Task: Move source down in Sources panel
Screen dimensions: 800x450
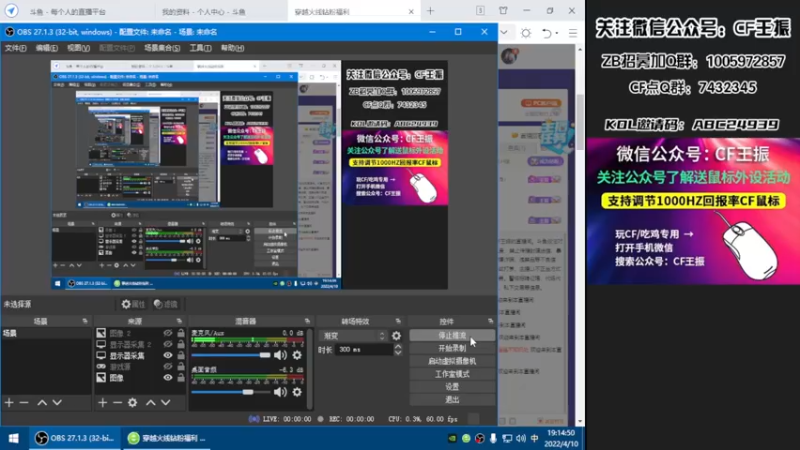Action: click(x=166, y=403)
